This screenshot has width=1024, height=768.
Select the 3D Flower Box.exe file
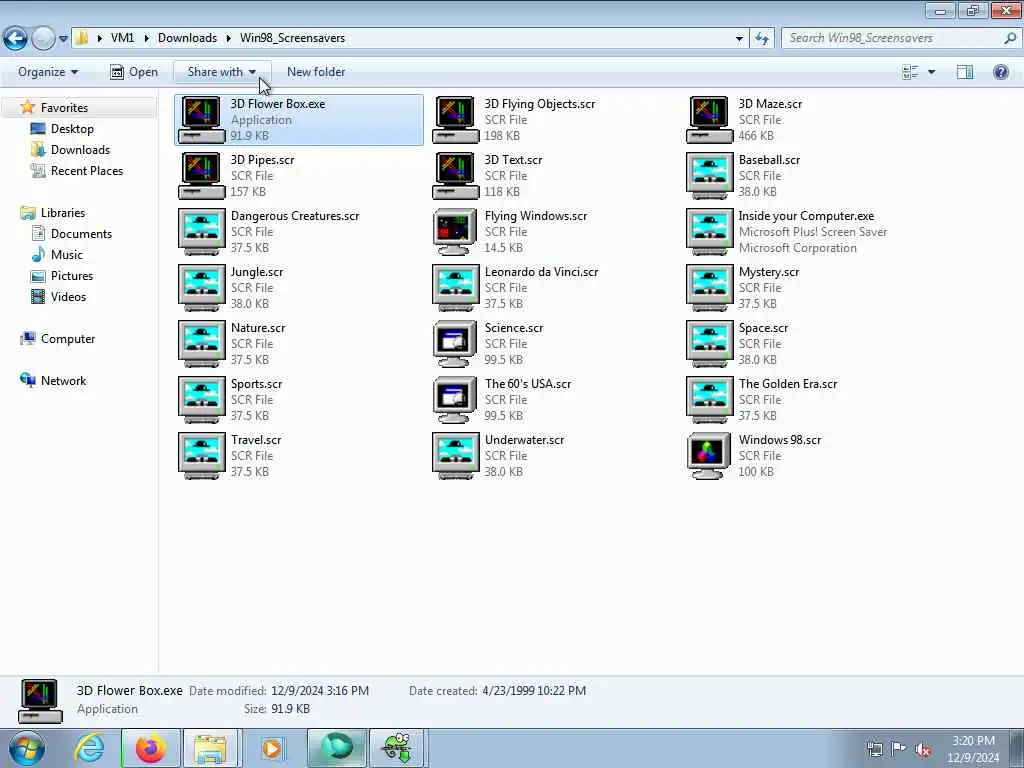(299, 120)
